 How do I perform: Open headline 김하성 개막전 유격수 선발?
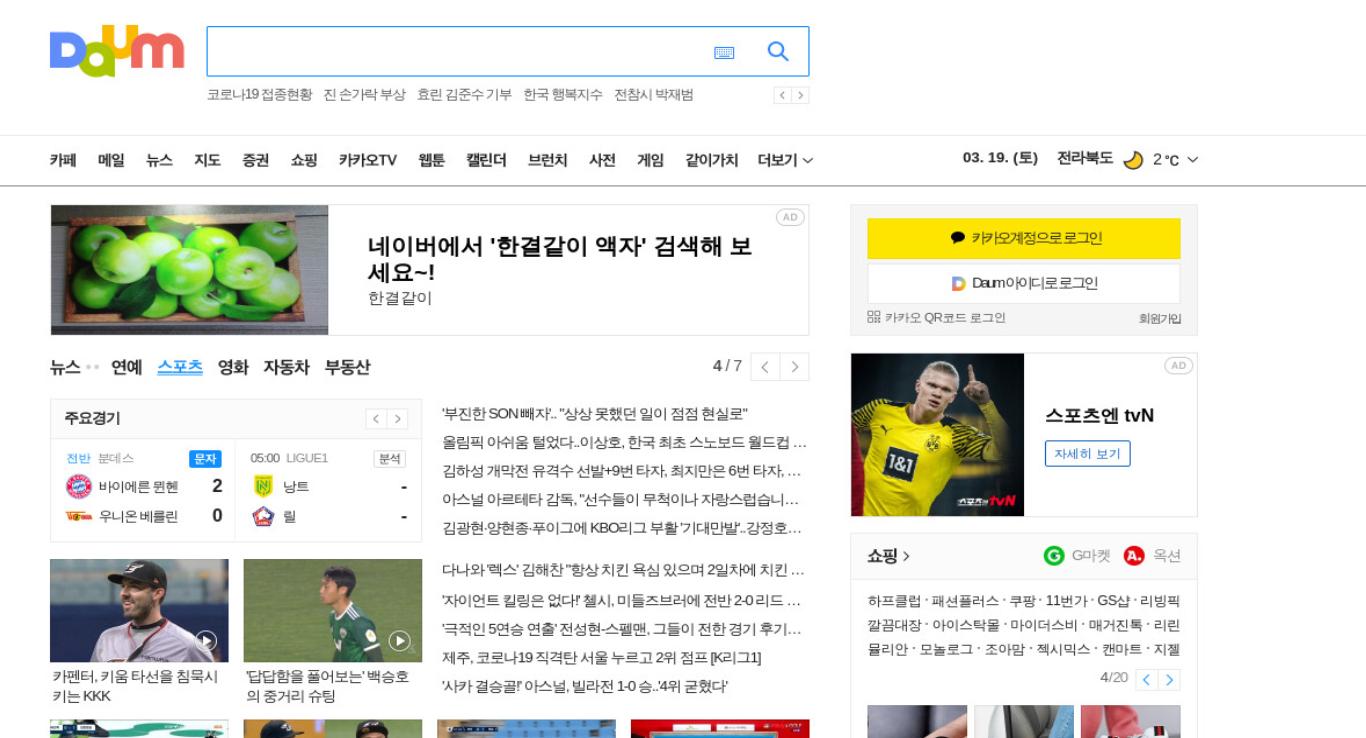(x=621, y=471)
